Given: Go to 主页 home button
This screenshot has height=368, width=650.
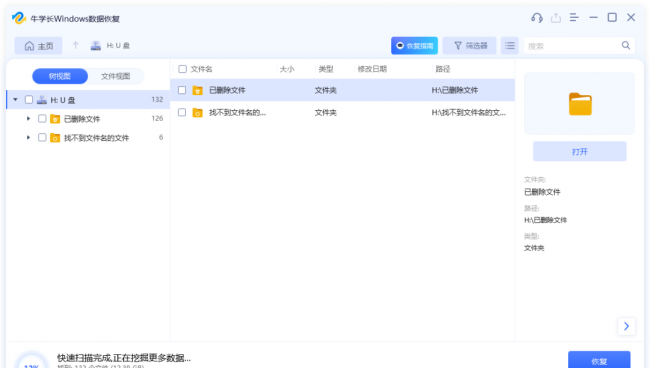Looking at the screenshot, I should coord(39,46).
